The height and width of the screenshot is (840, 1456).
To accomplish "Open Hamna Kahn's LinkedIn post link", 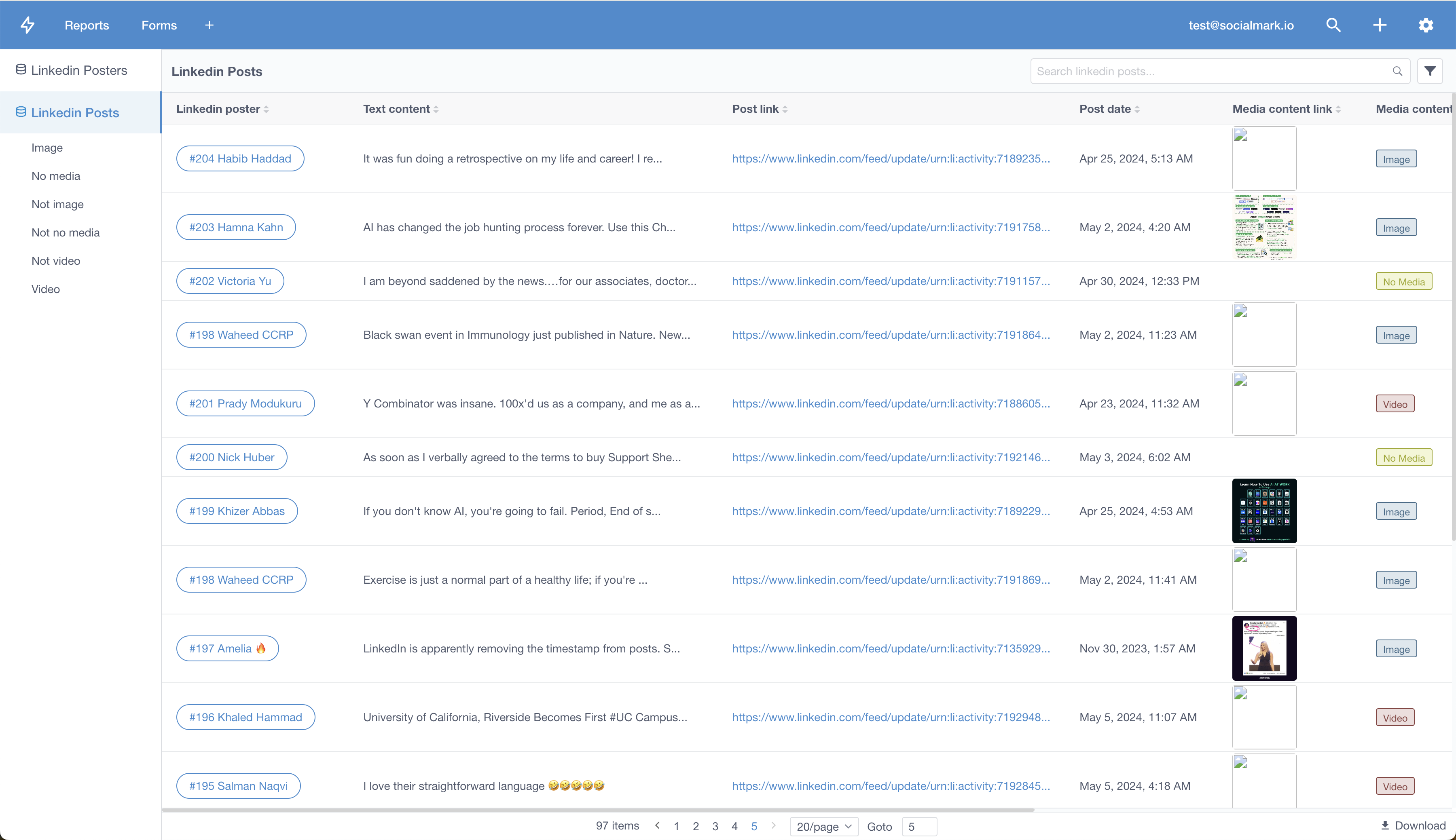I will [x=891, y=227].
